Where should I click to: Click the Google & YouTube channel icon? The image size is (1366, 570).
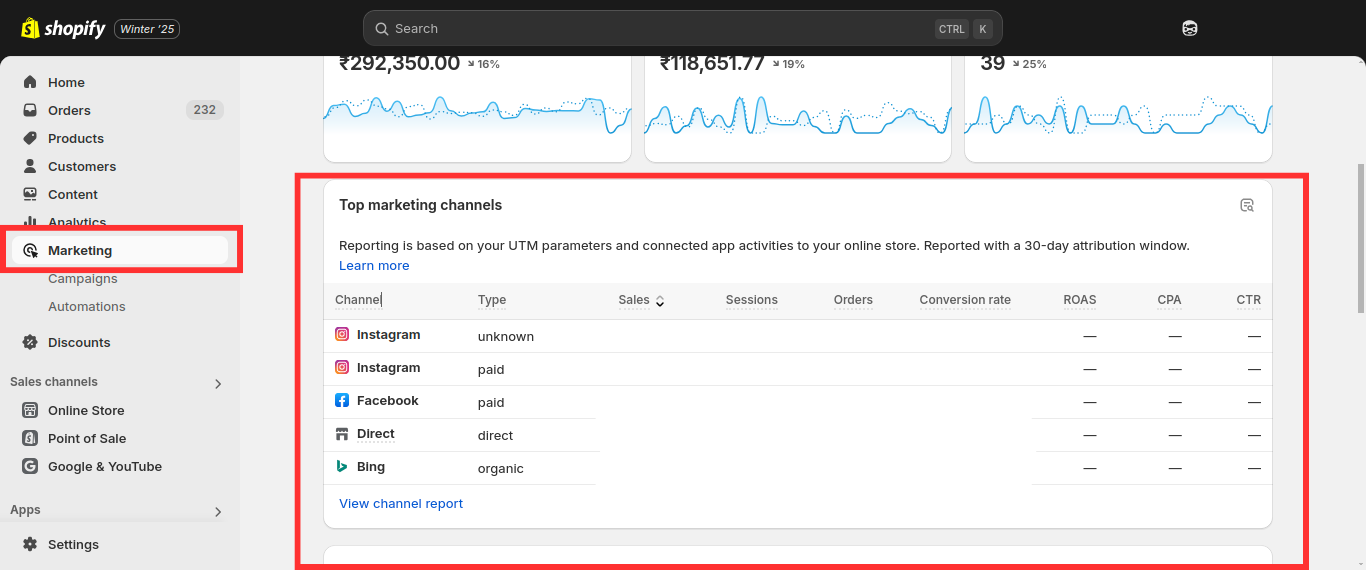tap(30, 466)
